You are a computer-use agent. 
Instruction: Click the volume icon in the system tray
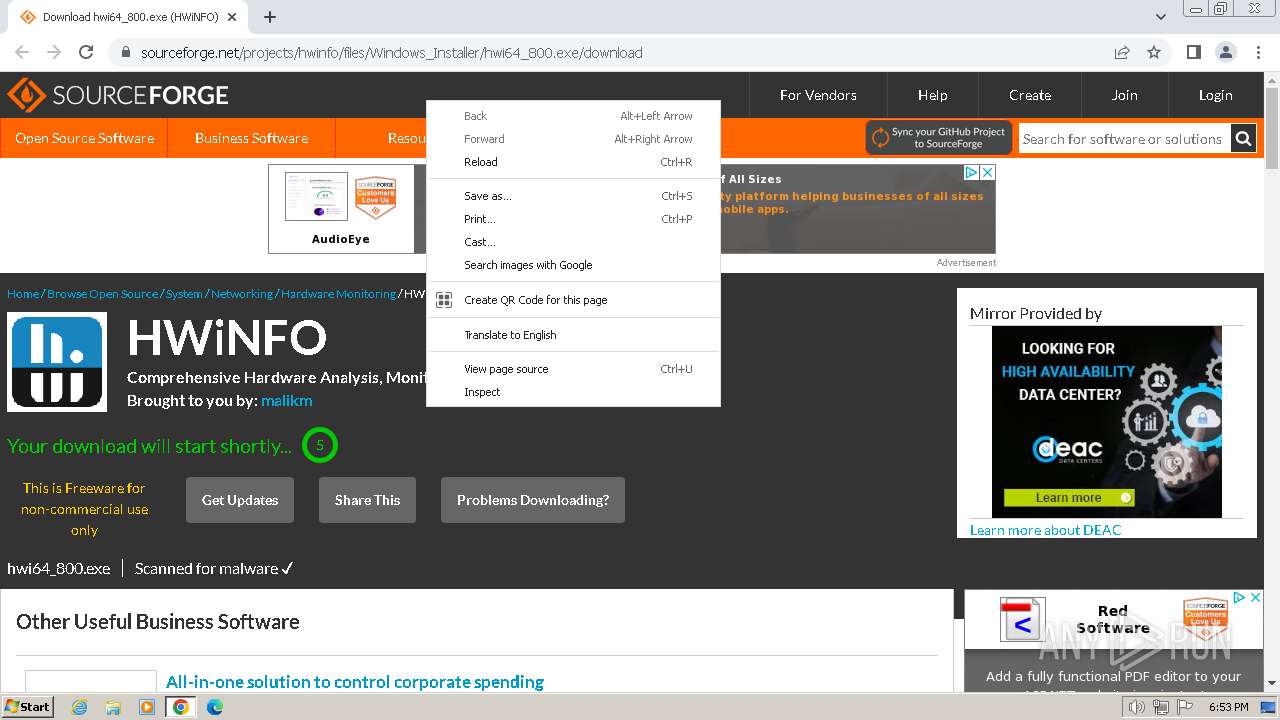point(1136,707)
